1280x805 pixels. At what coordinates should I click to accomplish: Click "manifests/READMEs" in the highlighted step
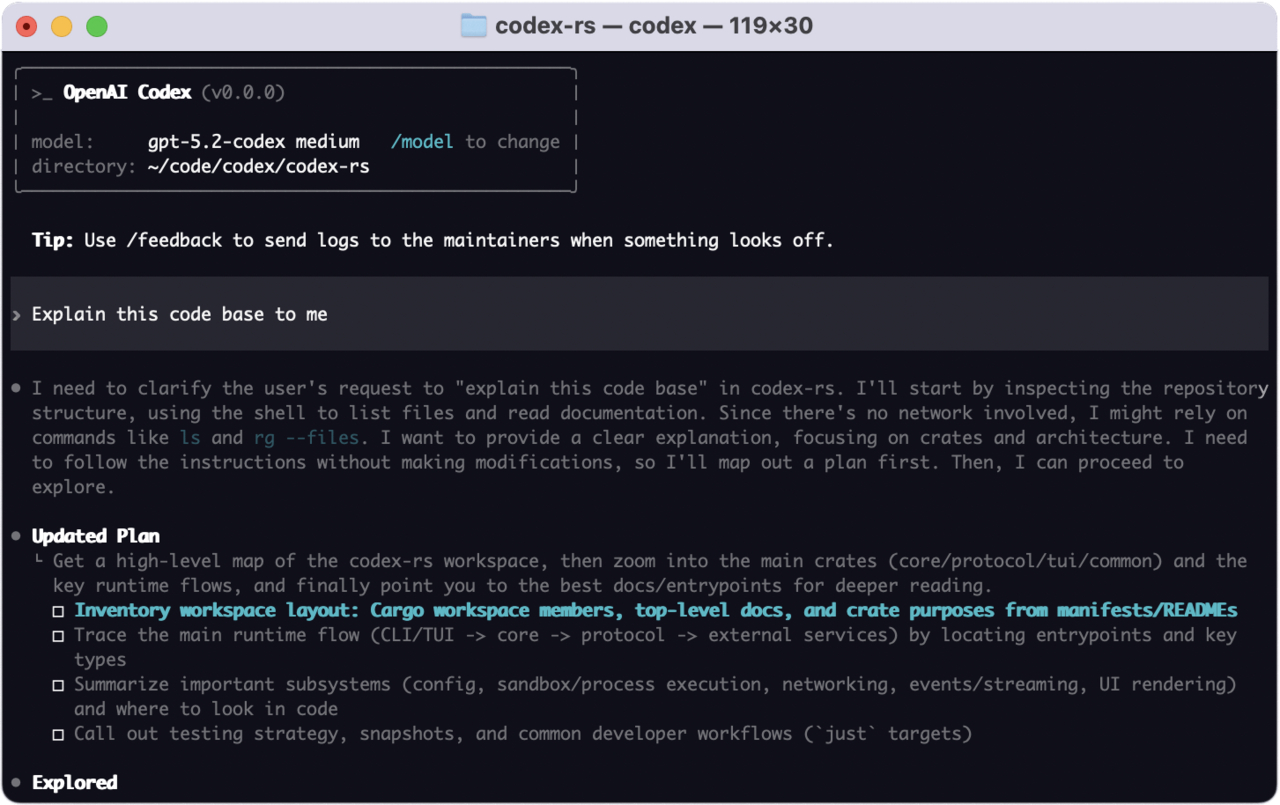coord(1147,610)
